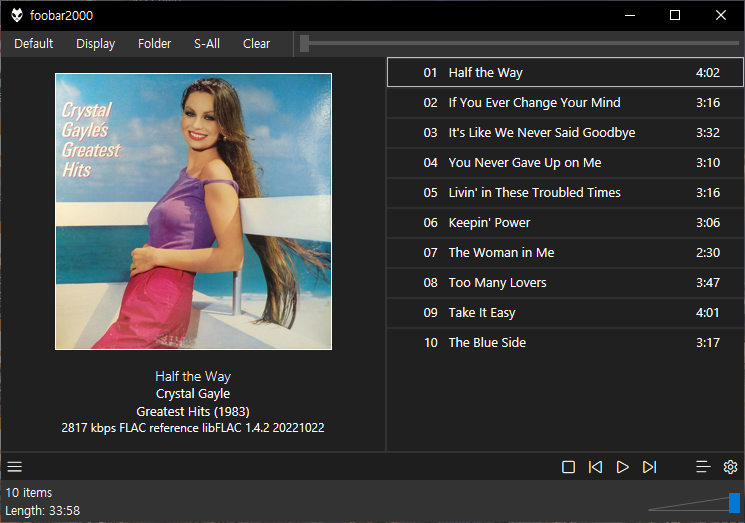Close the foobar2000 window
Screen dimensions: 745x523
[x=721, y=15]
